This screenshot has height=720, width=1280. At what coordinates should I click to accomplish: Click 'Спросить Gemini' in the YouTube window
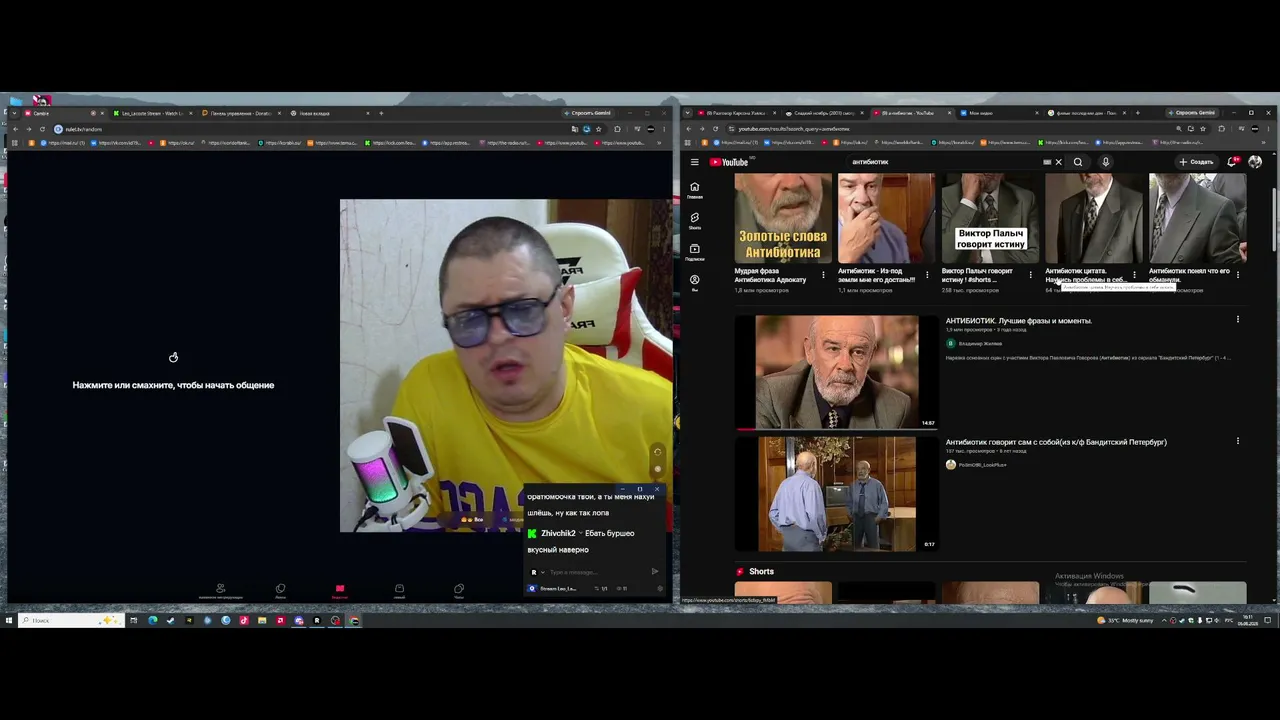[1193, 113]
